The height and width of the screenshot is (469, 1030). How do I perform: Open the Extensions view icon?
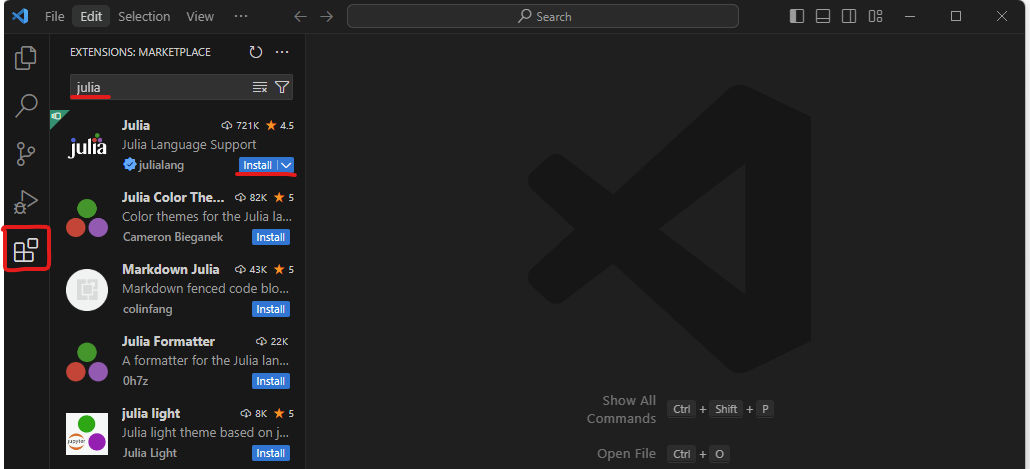point(26,250)
